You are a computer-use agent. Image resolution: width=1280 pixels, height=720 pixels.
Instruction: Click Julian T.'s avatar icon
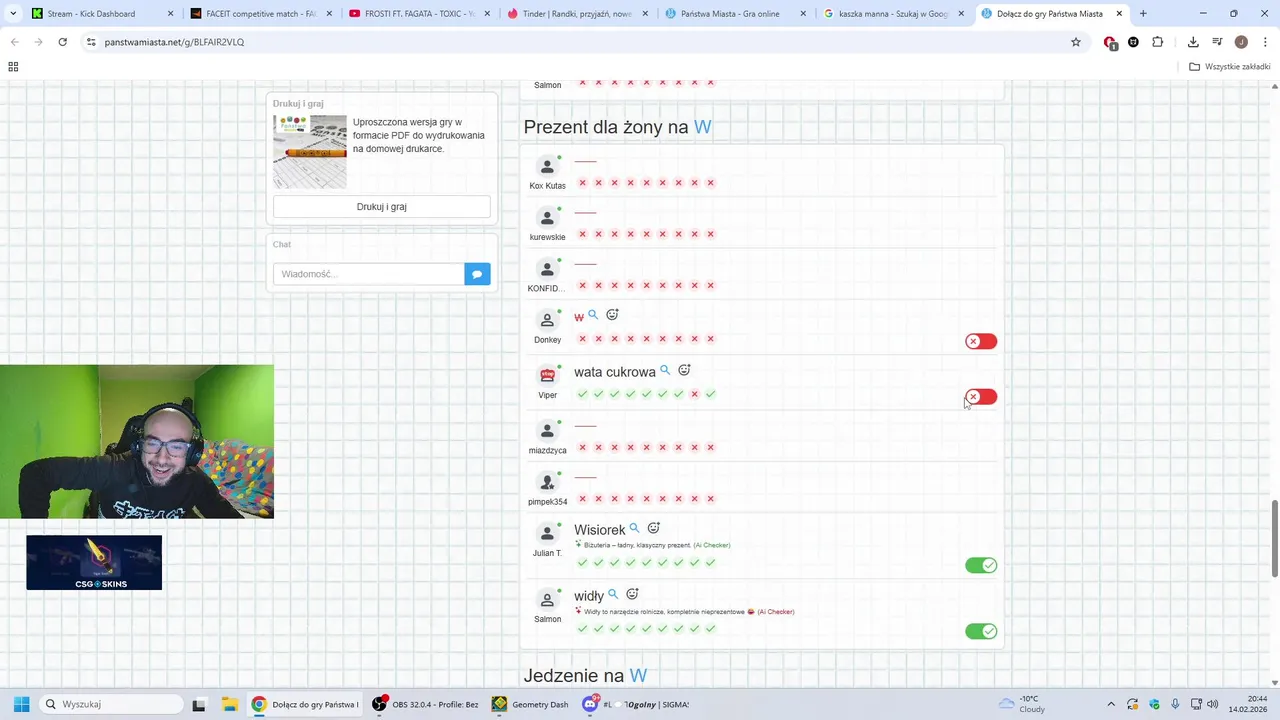tap(547, 533)
